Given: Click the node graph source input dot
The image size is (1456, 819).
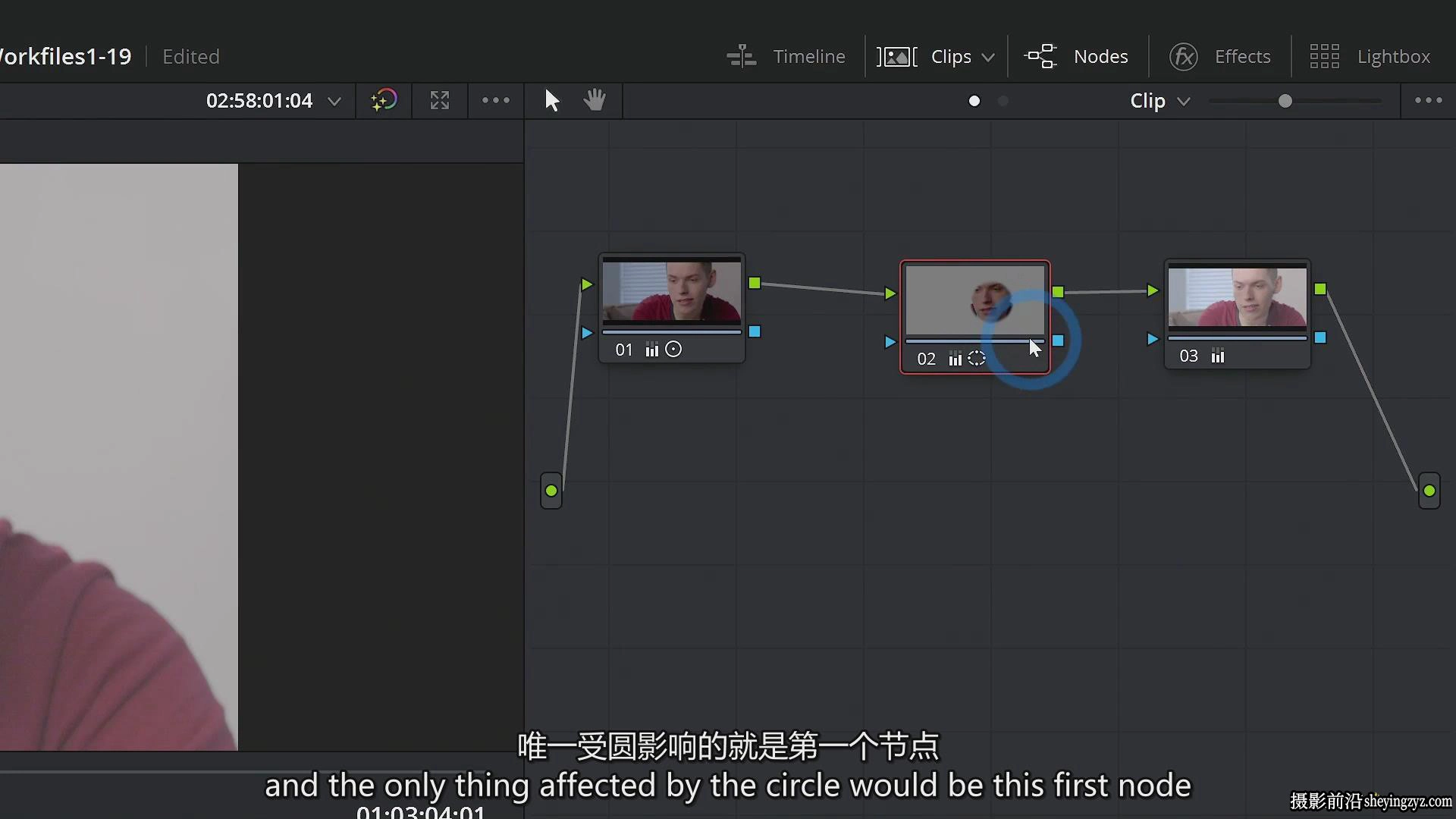Looking at the screenshot, I should click(551, 491).
